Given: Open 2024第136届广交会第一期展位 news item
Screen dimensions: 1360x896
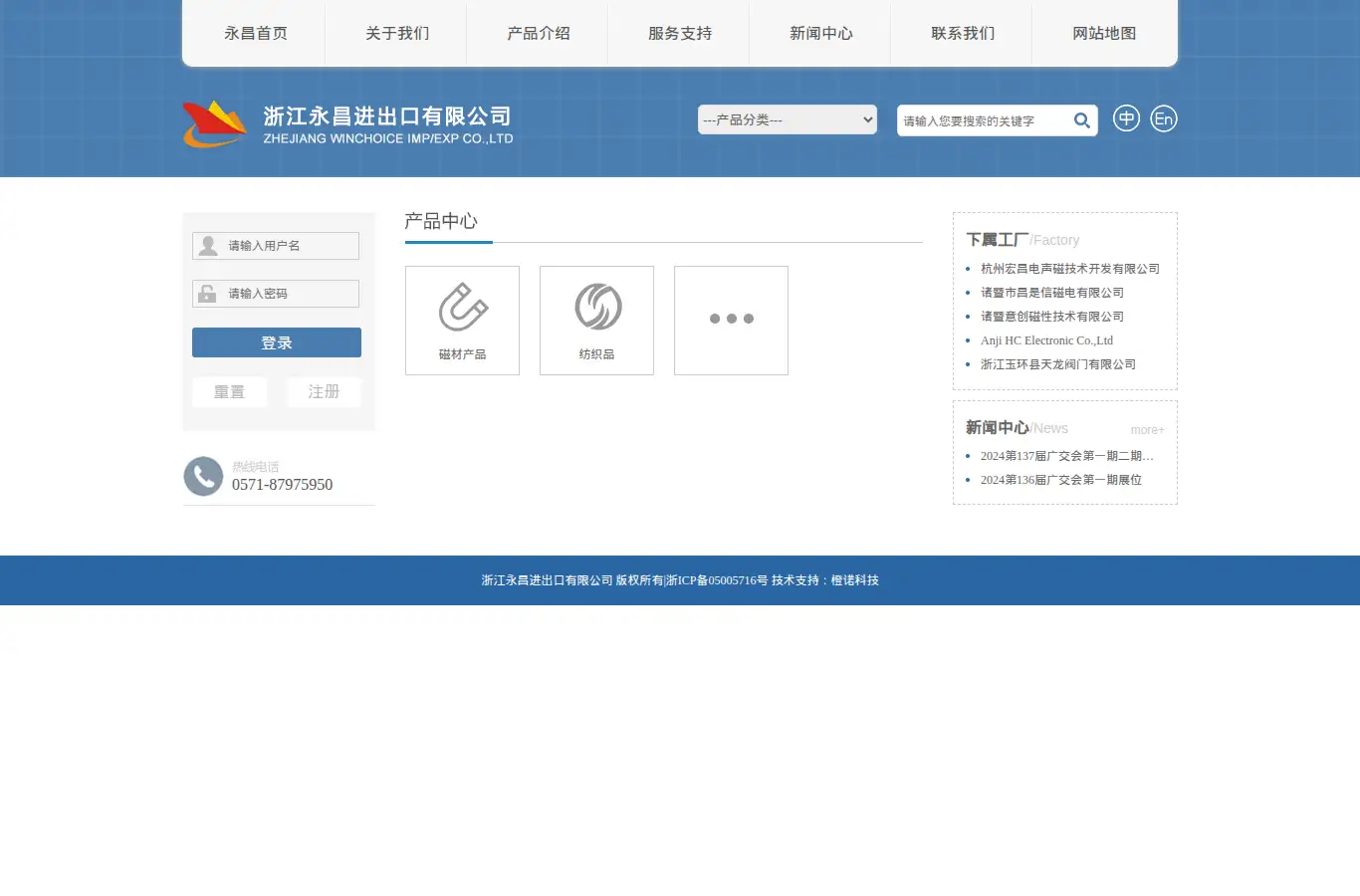Looking at the screenshot, I should (1061, 480).
